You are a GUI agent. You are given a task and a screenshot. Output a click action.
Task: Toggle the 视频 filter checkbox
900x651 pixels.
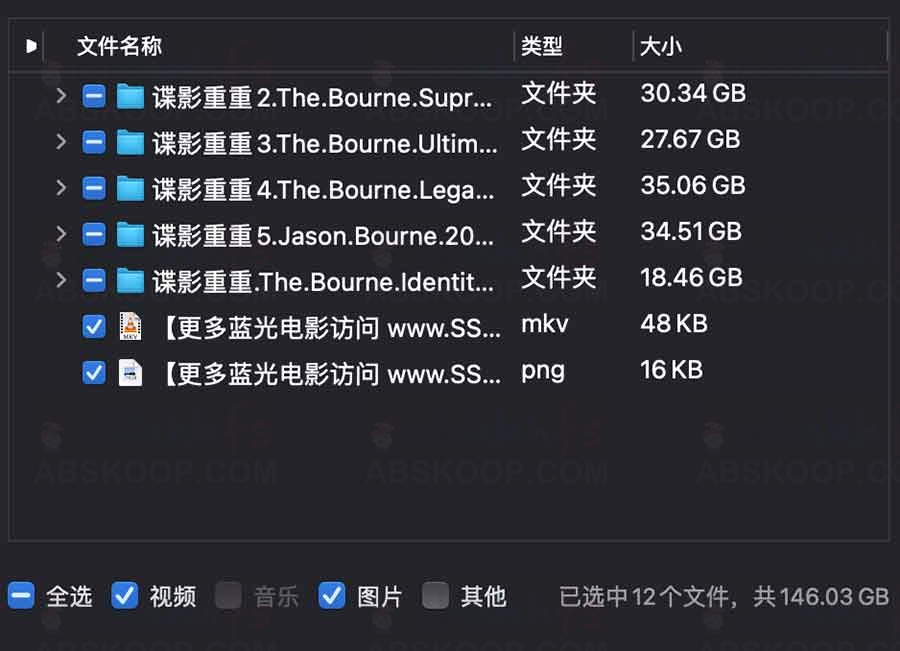pyautogui.click(x=125, y=595)
